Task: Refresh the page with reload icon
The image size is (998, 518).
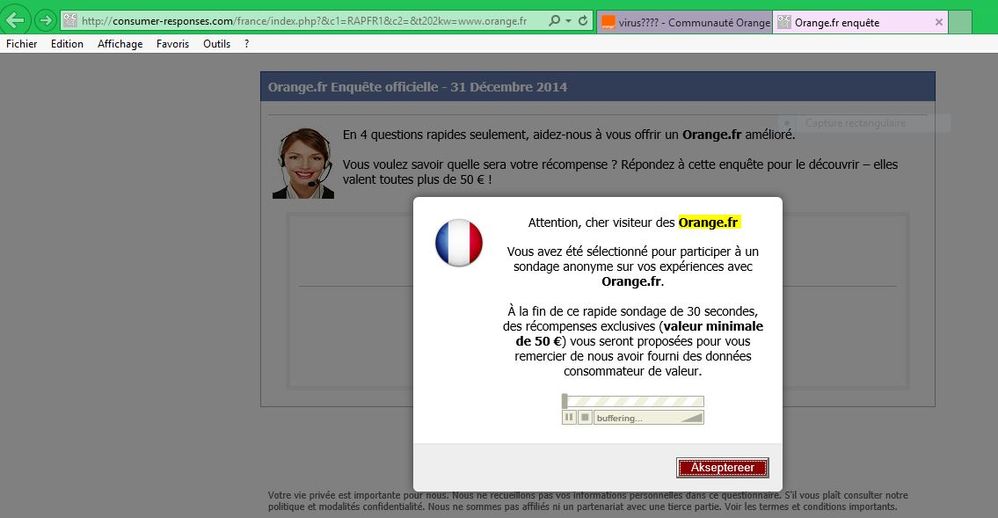Action: tap(583, 21)
